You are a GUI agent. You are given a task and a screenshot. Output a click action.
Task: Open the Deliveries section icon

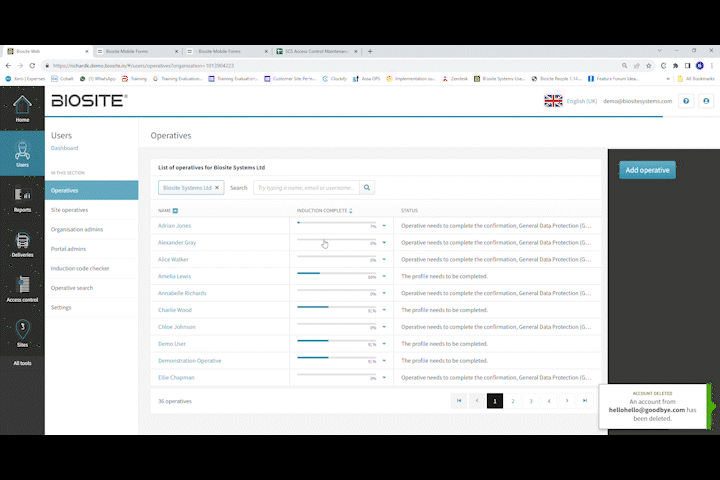[x=22, y=244]
